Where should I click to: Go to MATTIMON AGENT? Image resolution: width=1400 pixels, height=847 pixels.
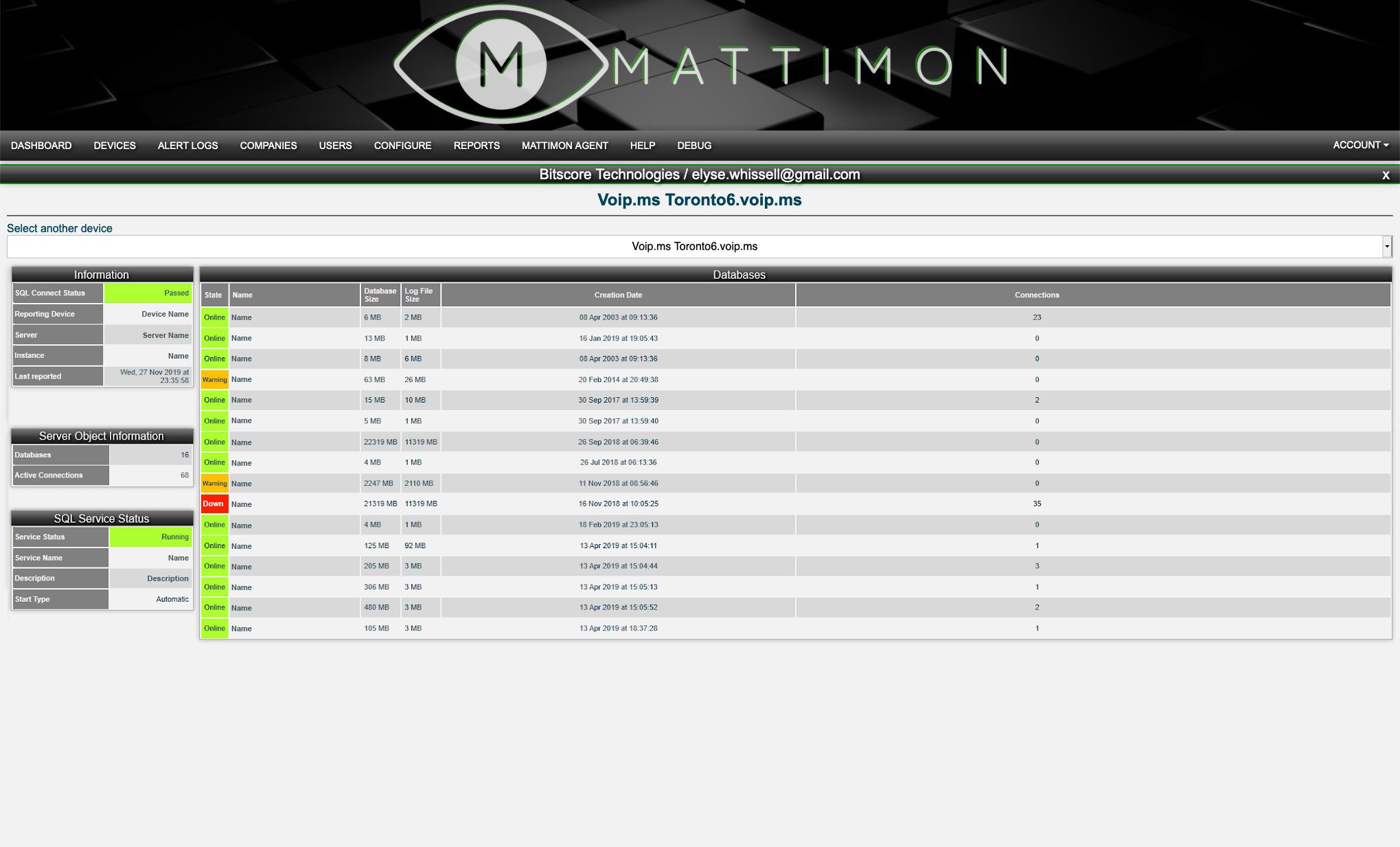click(564, 146)
